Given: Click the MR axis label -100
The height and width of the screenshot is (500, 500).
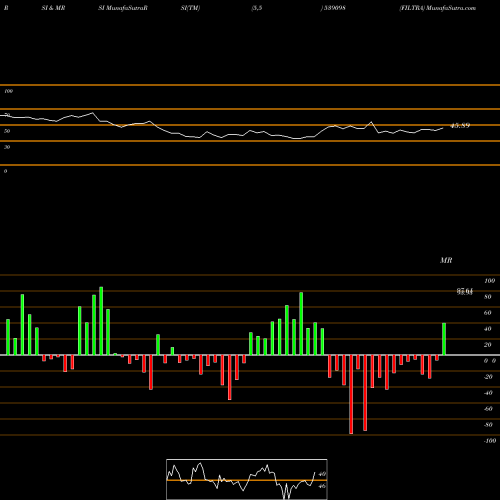Looking at the screenshot, I should (490, 441).
